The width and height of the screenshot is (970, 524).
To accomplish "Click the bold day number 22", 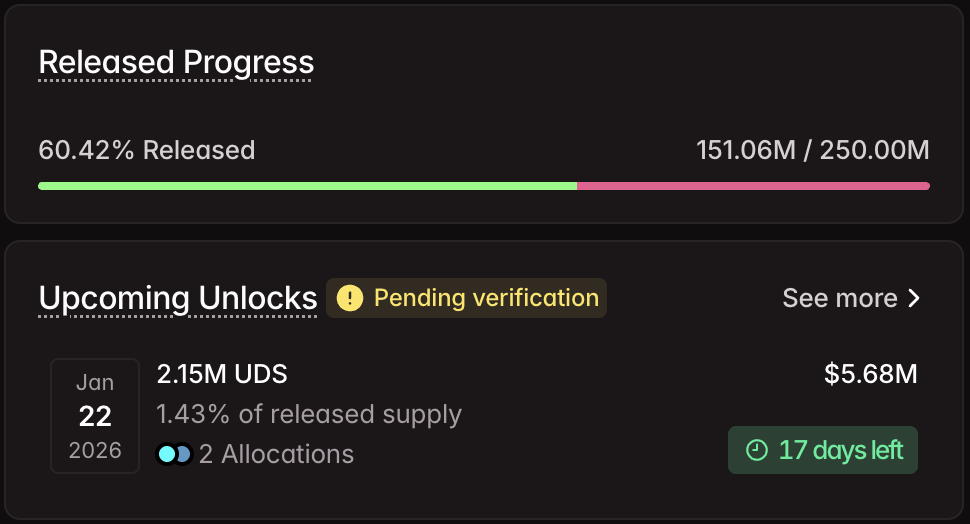I will (x=95, y=416).
